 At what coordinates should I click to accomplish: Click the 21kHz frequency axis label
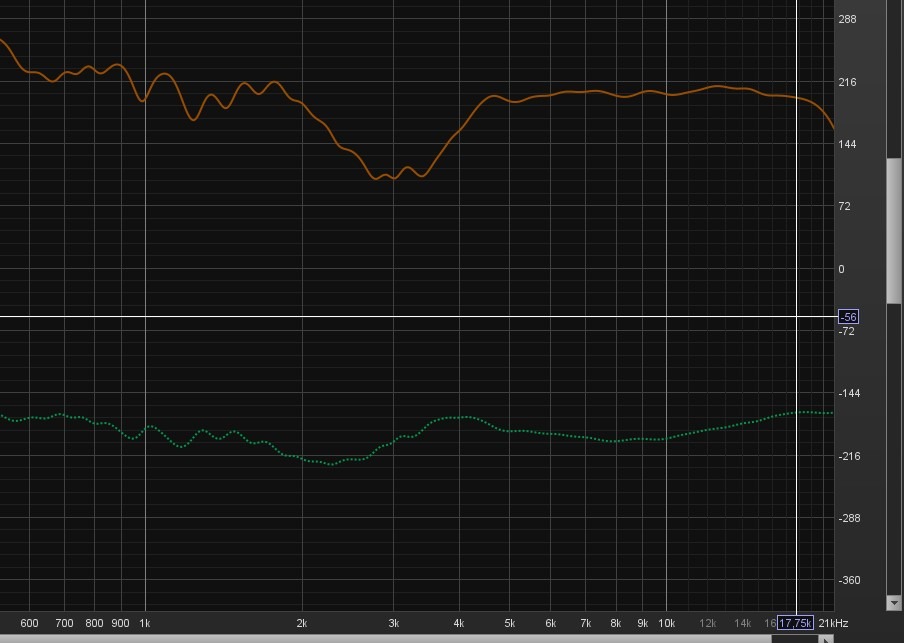click(x=833, y=623)
